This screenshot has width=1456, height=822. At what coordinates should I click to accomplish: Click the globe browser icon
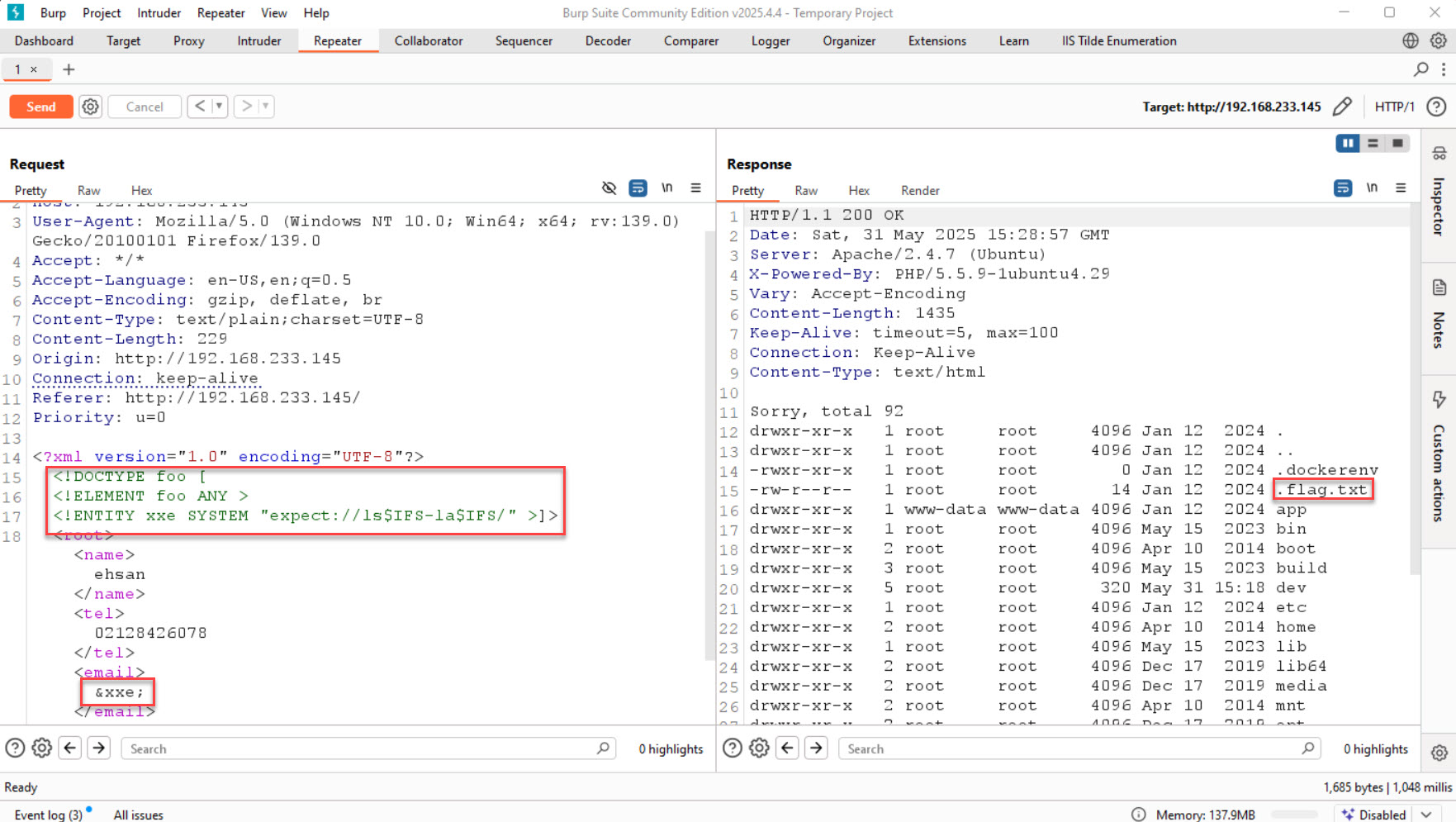[x=1411, y=40]
